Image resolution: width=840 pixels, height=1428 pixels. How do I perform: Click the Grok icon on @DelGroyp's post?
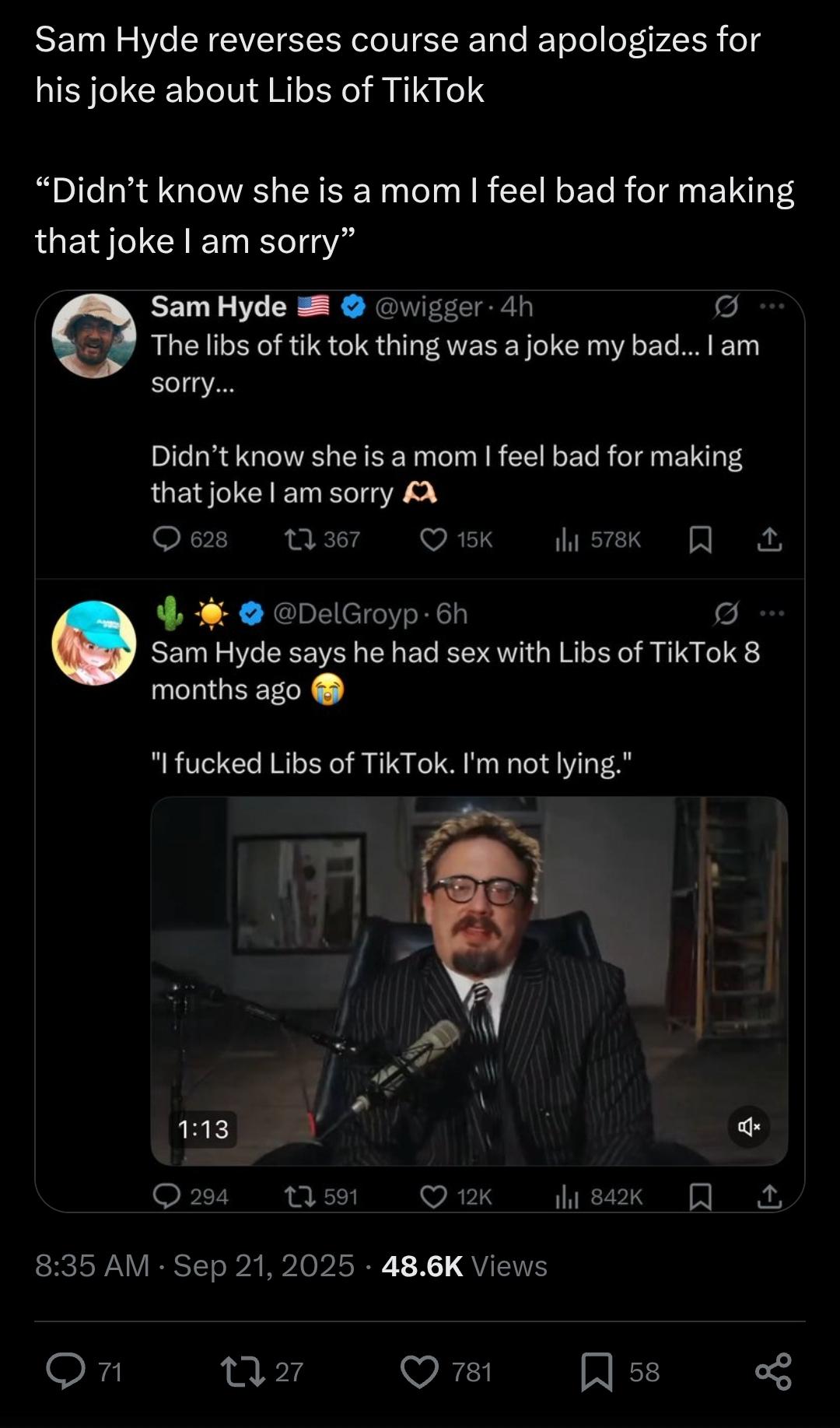pyautogui.click(x=726, y=614)
